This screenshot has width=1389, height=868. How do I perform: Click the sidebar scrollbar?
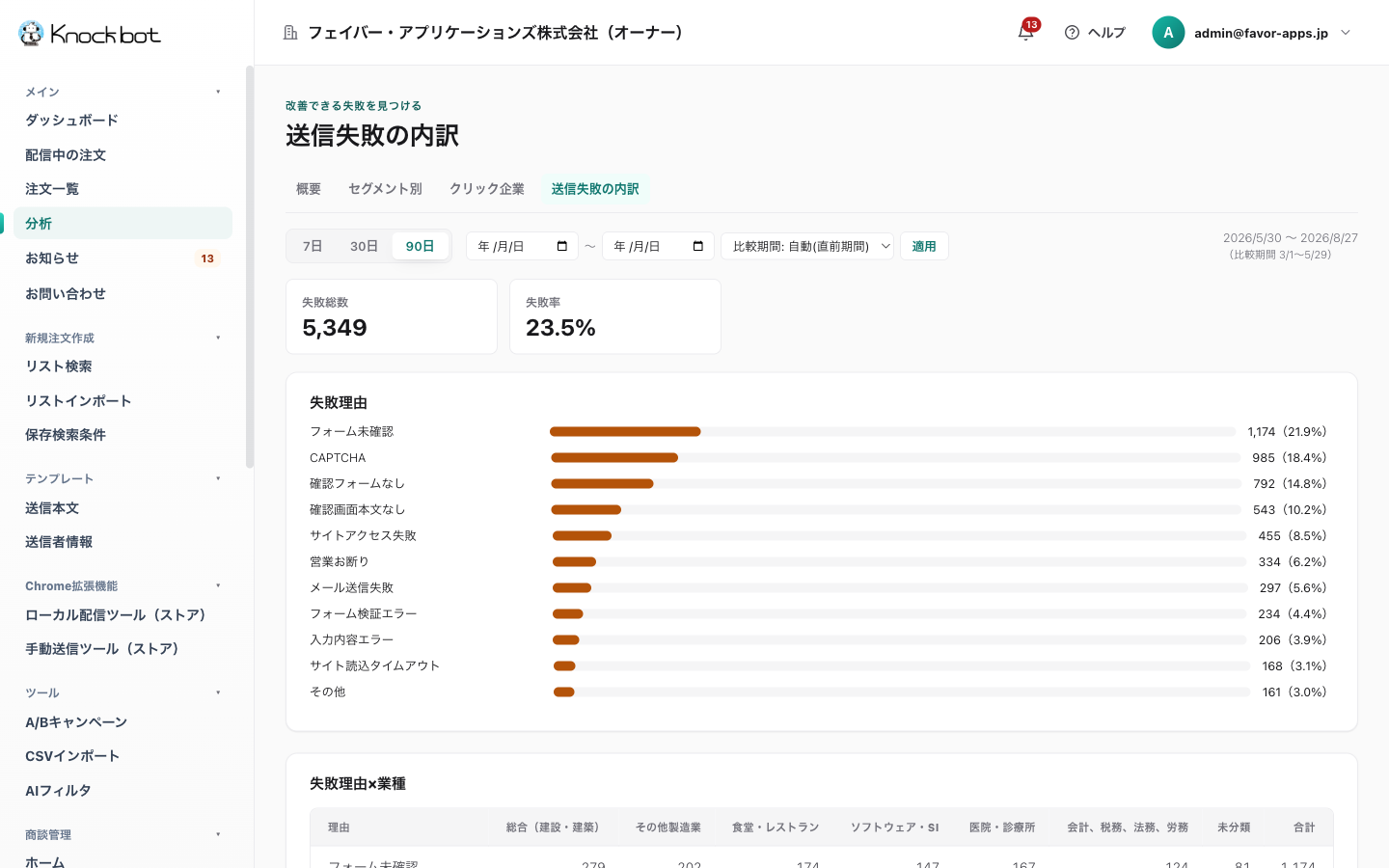pyautogui.click(x=250, y=267)
